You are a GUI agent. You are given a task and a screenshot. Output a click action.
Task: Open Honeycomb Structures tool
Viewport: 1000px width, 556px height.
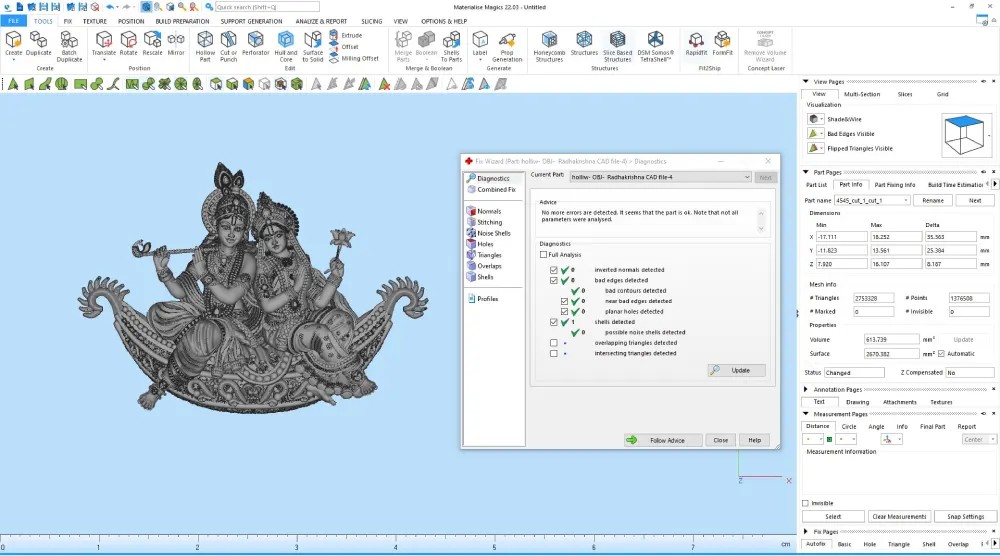(549, 47)
